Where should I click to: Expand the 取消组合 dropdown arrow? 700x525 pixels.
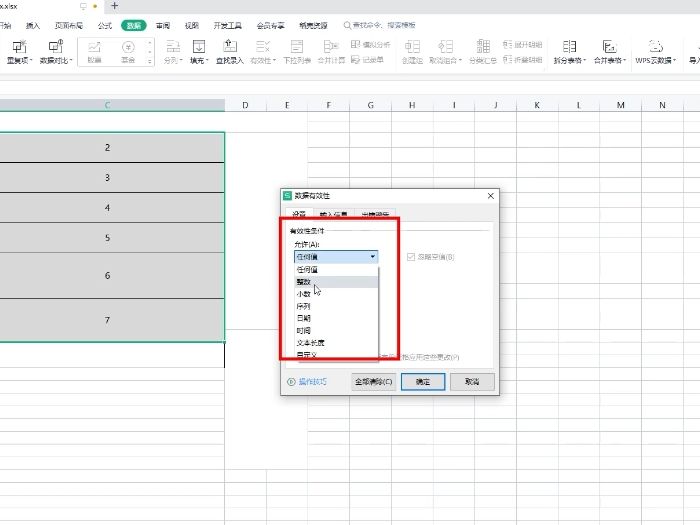tap(460, 60)
